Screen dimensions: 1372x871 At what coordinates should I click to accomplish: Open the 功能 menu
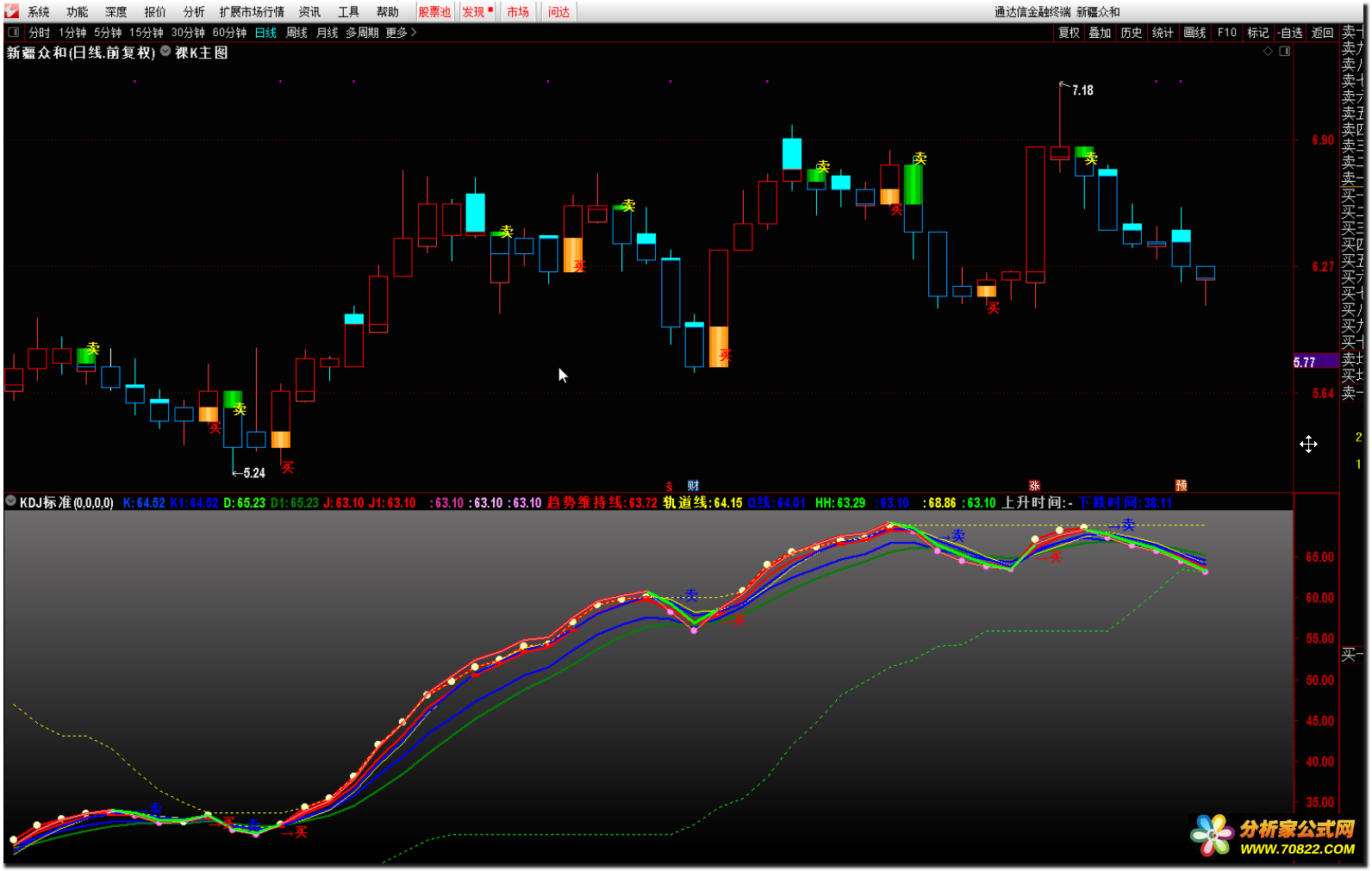point(78,12)
